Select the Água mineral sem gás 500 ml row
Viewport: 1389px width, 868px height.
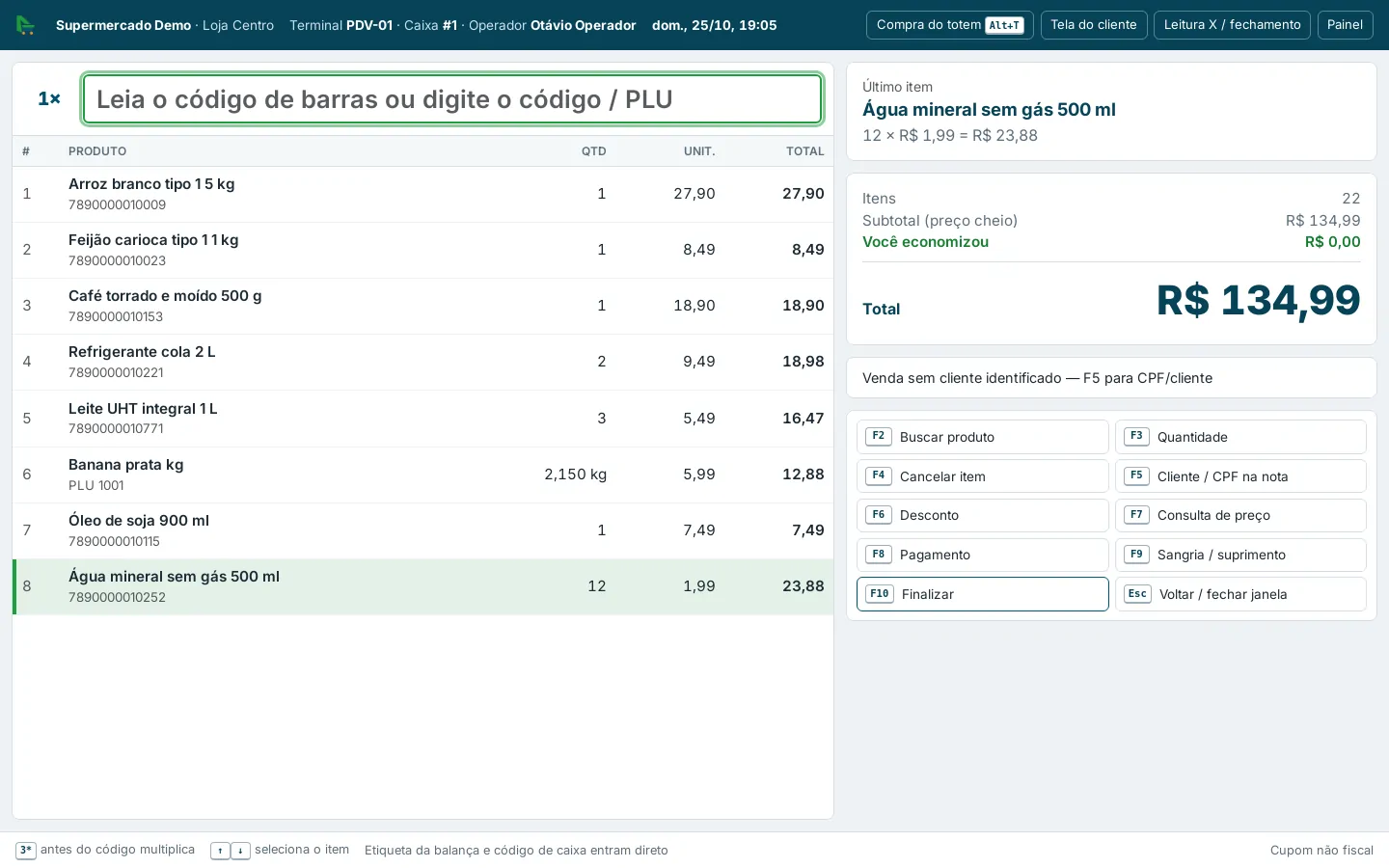pos(422,586)
